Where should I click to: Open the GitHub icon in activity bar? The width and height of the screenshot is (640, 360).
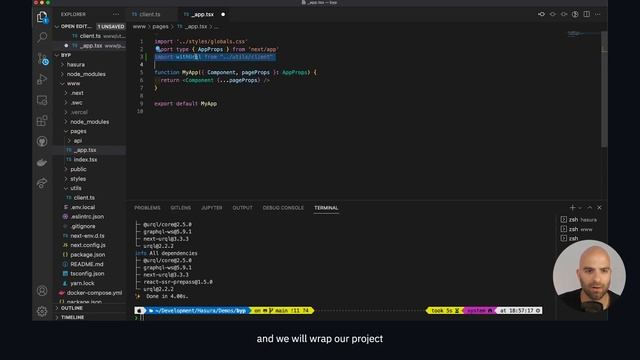pos(42,141)
